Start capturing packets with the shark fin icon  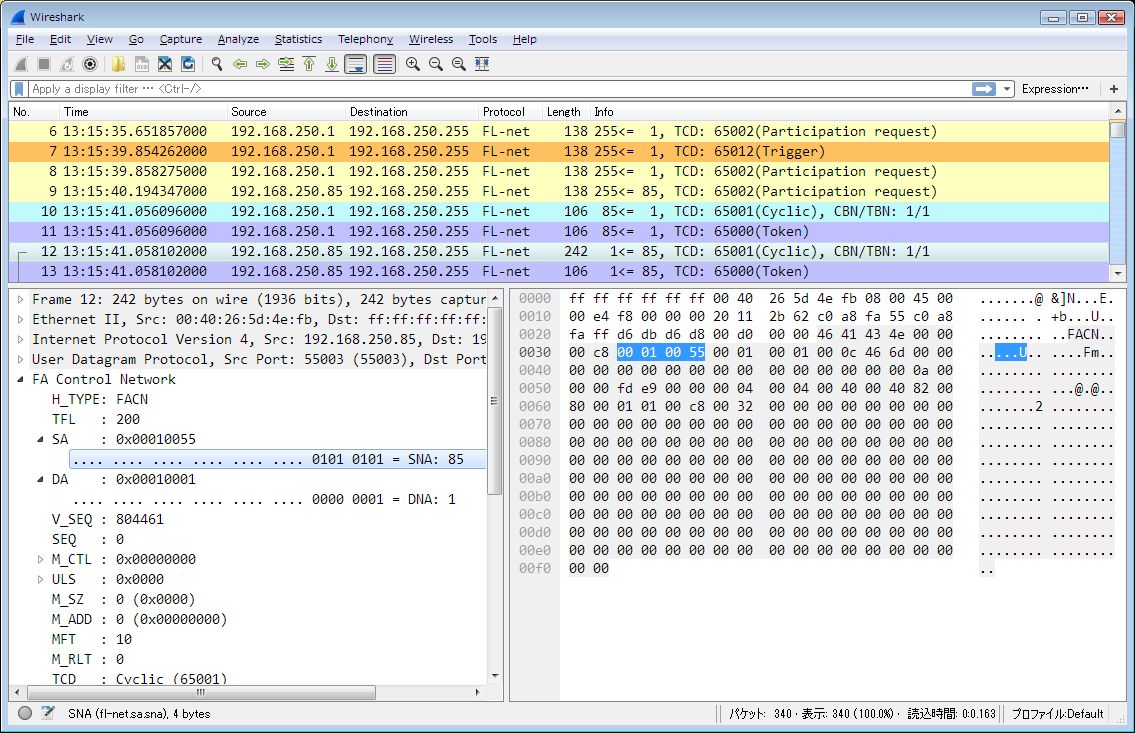click(x=21, y=64)
